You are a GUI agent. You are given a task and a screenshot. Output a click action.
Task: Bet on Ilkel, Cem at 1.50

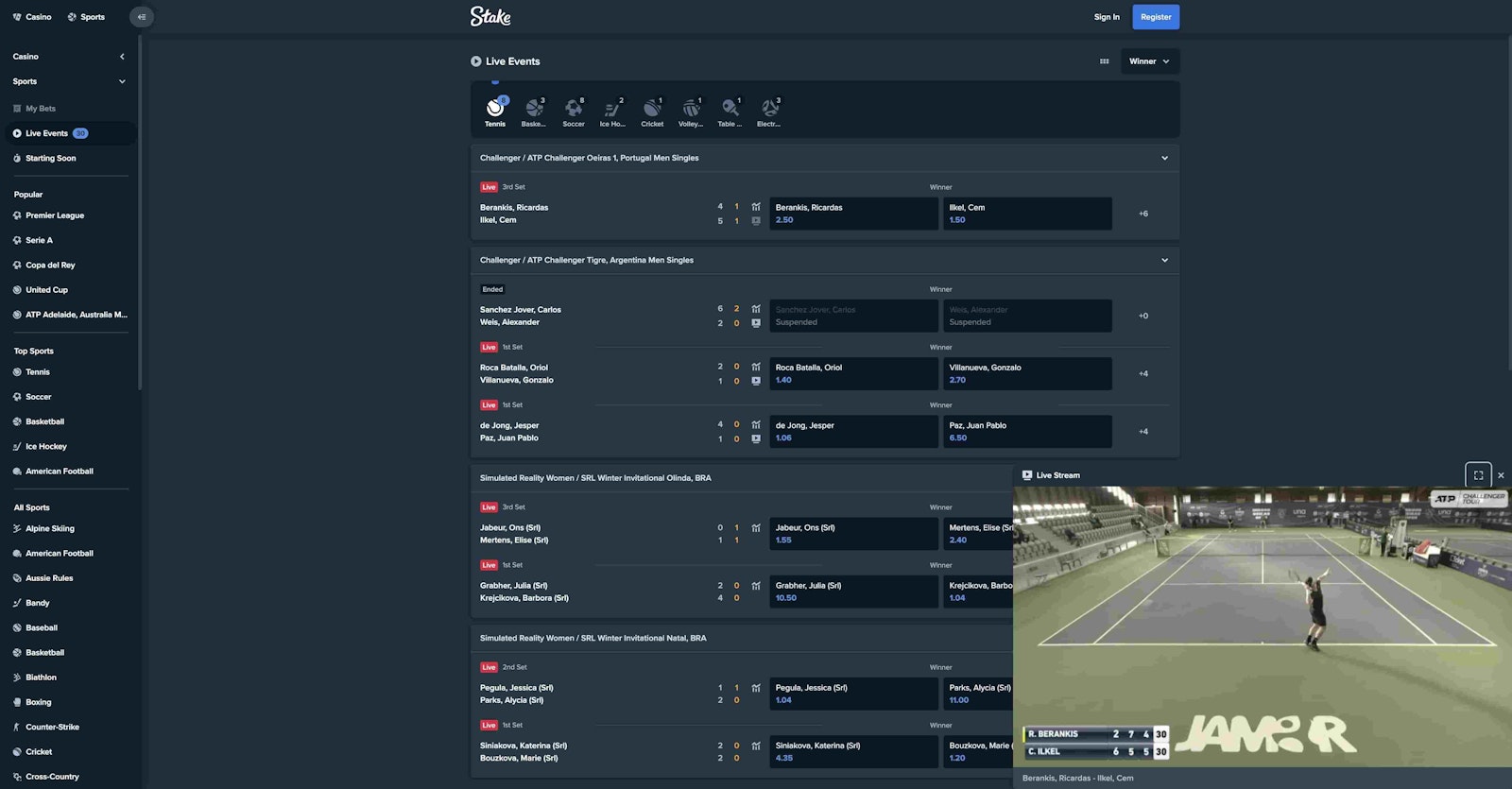(1027, 214)
